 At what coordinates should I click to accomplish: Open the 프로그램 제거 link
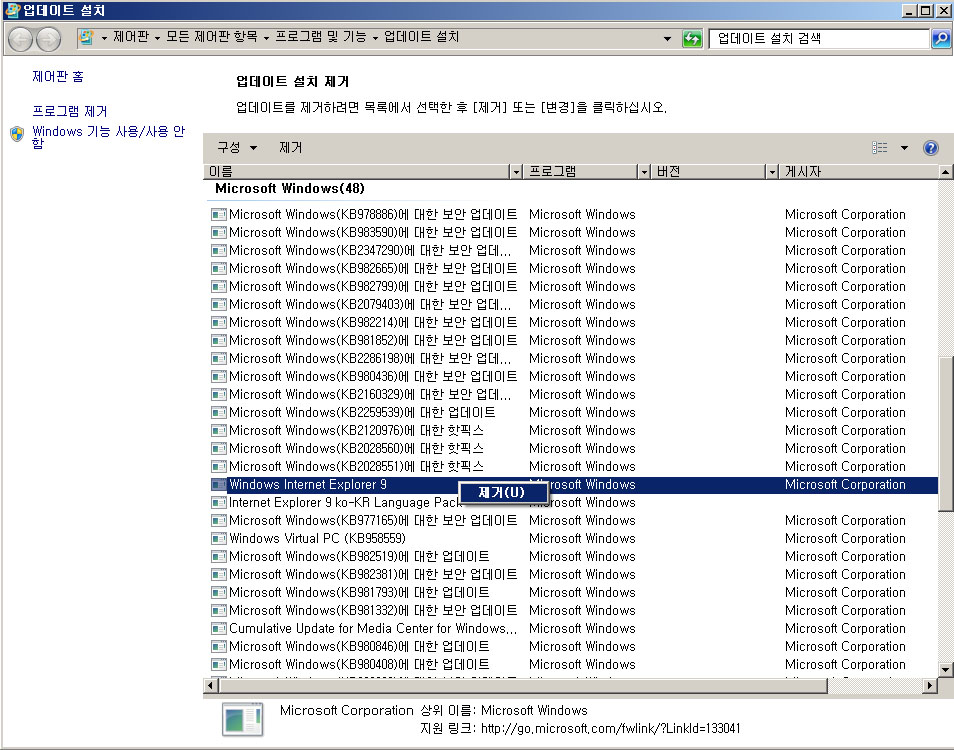69,111
